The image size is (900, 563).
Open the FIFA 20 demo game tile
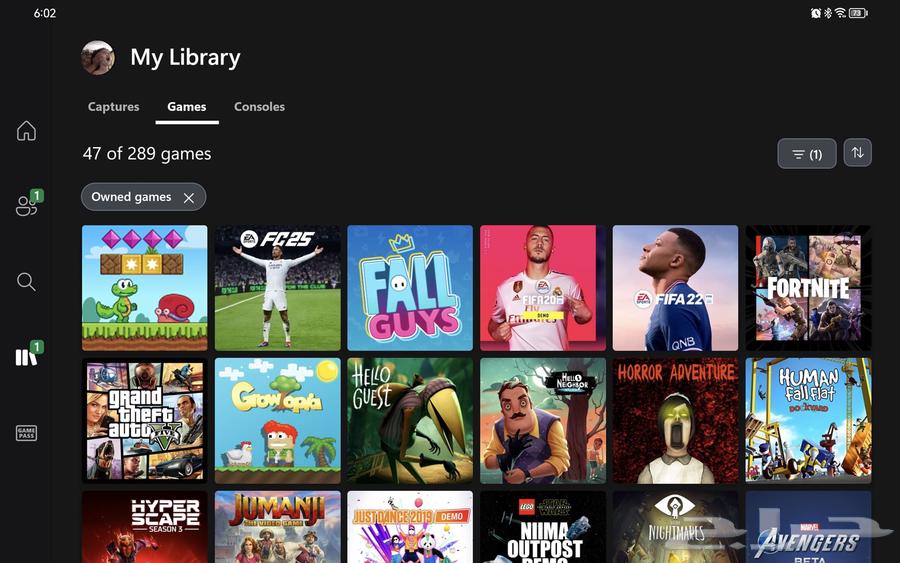[542, 288]
